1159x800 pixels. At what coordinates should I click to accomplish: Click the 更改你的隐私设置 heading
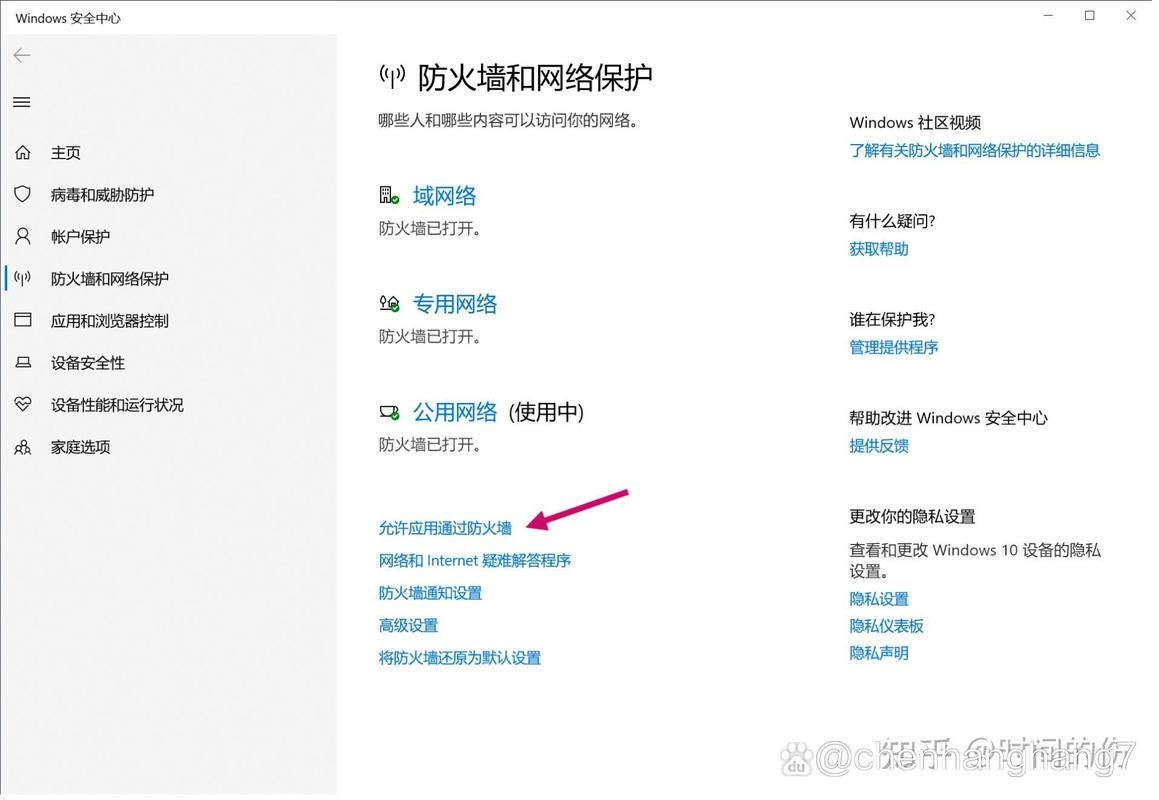point(912,516)
